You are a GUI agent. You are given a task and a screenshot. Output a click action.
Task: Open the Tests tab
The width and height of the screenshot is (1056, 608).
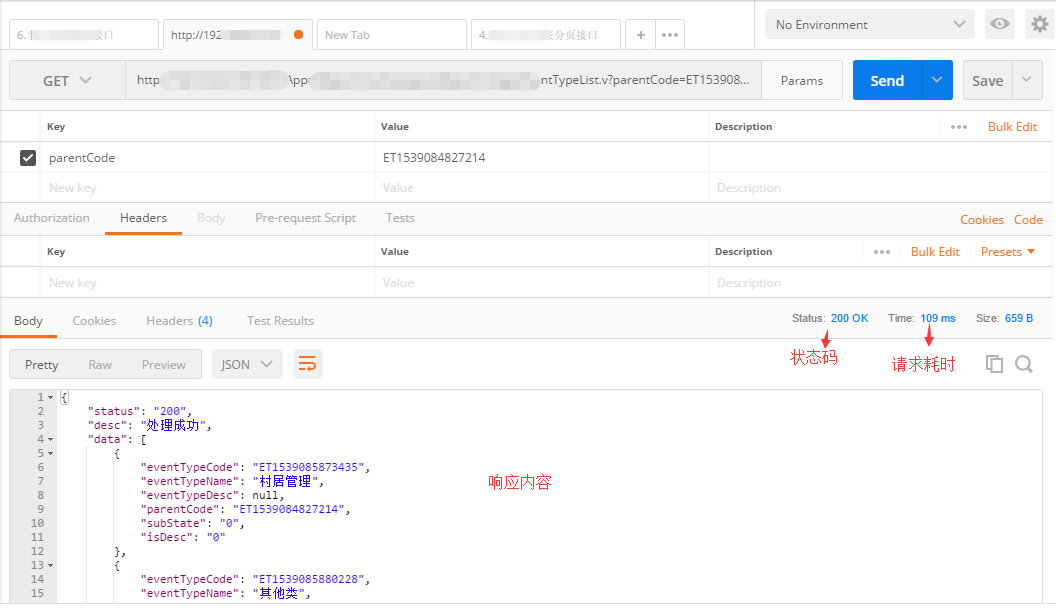(400, 217)
